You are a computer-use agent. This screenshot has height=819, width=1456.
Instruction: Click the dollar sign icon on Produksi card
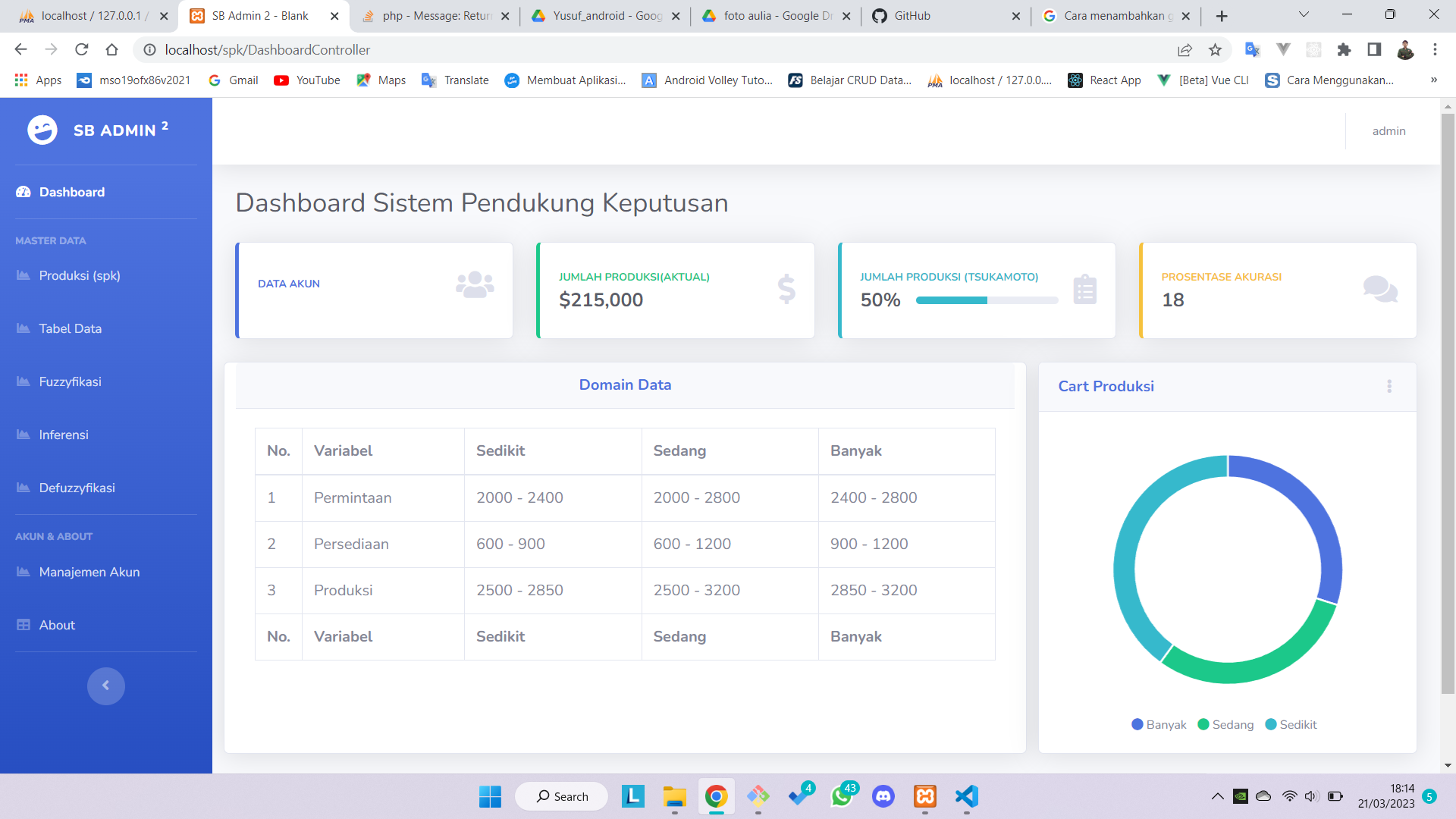coord(786,289)
